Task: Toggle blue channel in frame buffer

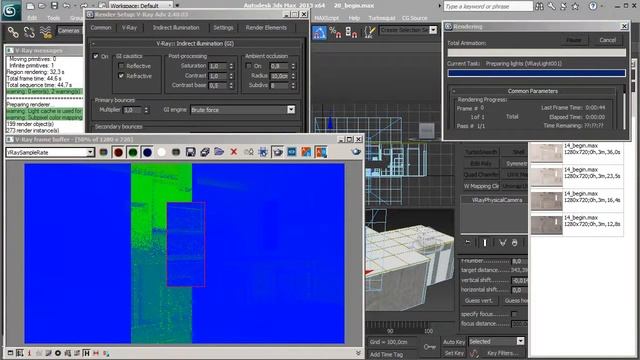Action: [147, 152]
